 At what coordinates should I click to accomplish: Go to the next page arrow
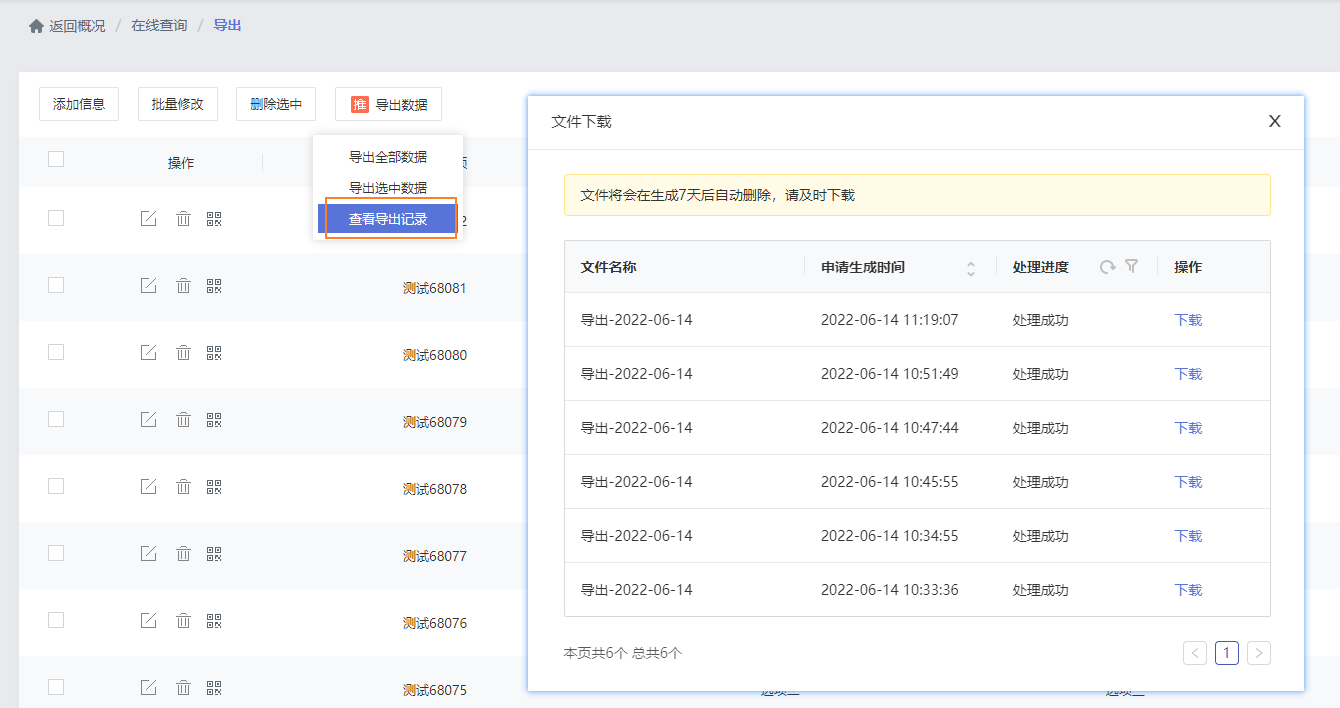(x=1259, y=653)
